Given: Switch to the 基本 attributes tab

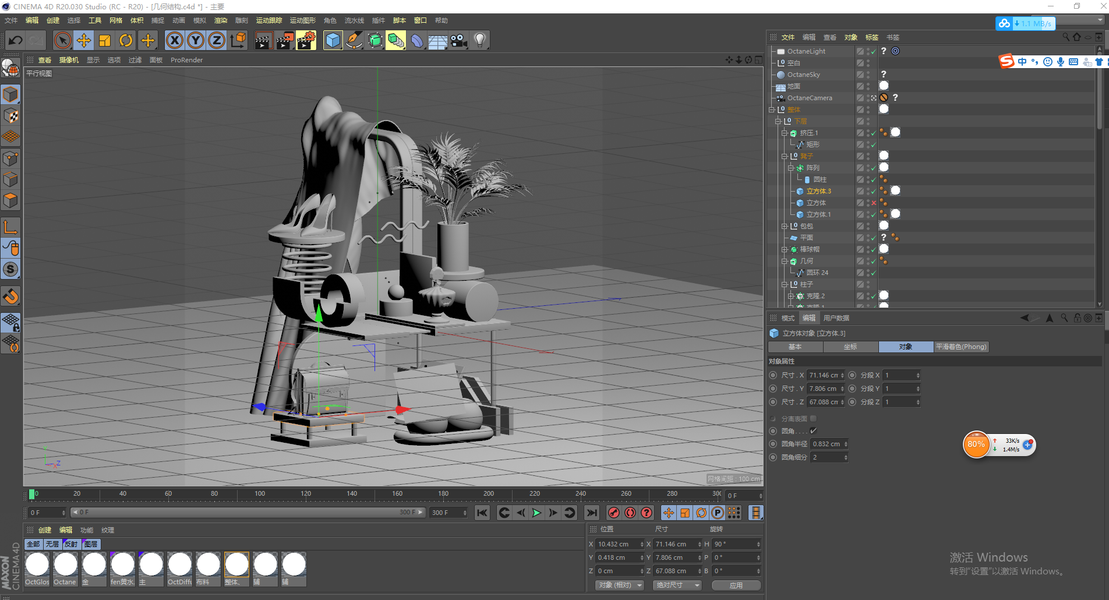Looking at the screenshot, I should click(795, 347).
